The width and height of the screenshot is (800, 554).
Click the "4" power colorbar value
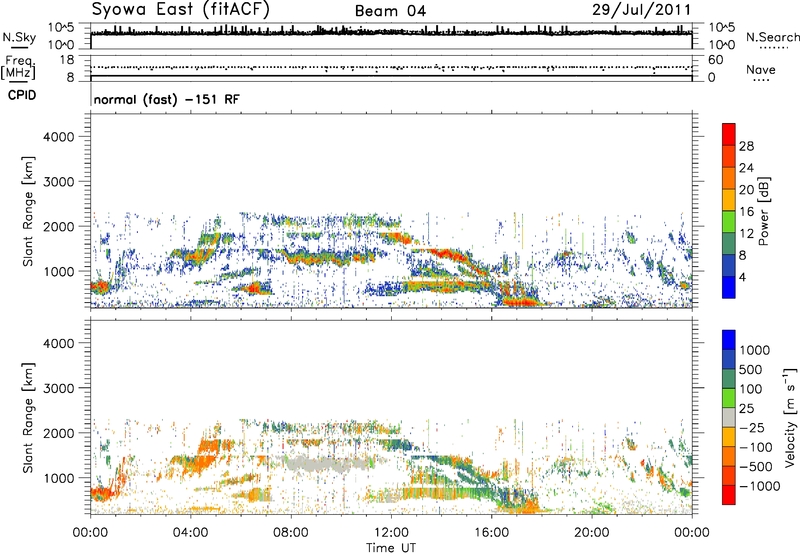click(742, 277)
